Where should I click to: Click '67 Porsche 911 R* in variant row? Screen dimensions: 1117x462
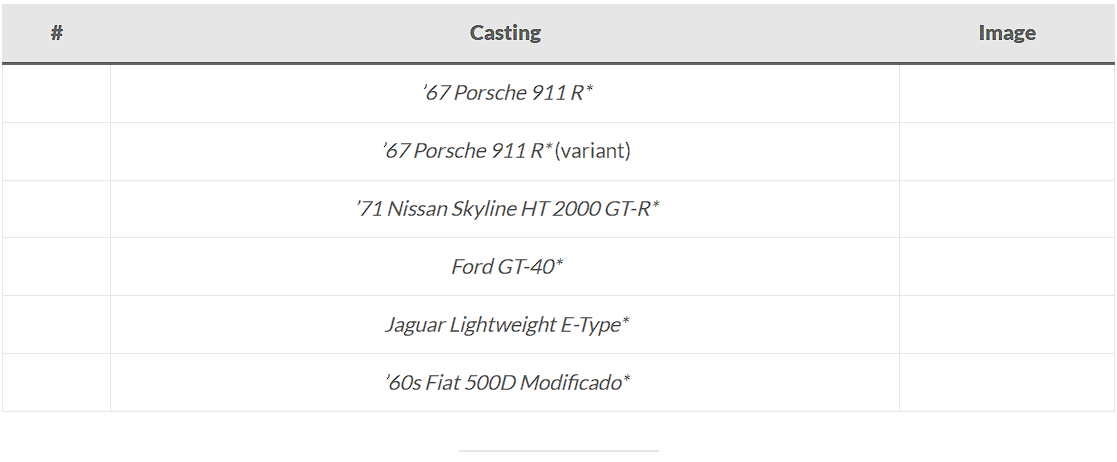[x=467, y=151]
